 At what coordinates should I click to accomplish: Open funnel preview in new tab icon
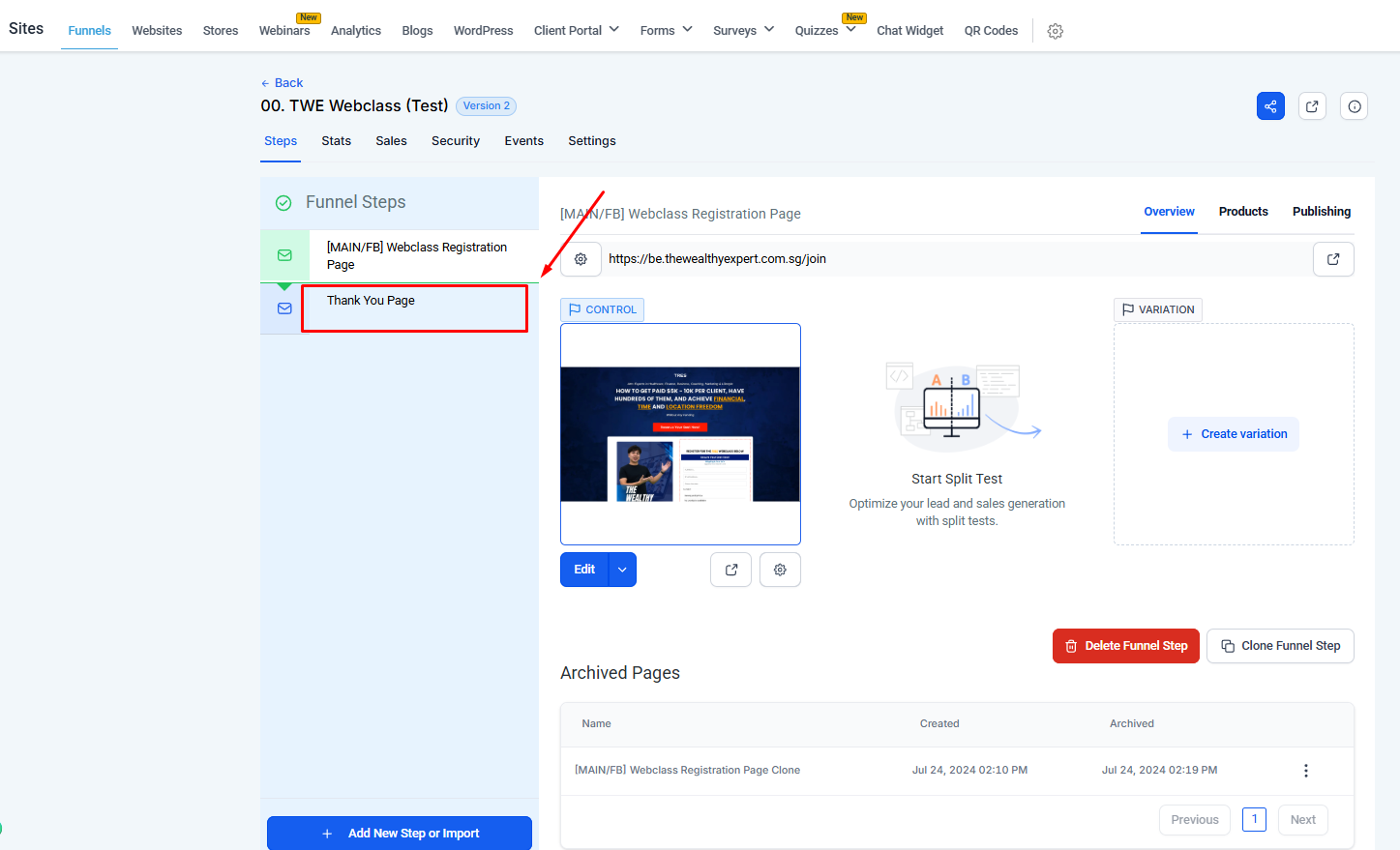(x=1312, y=106)
